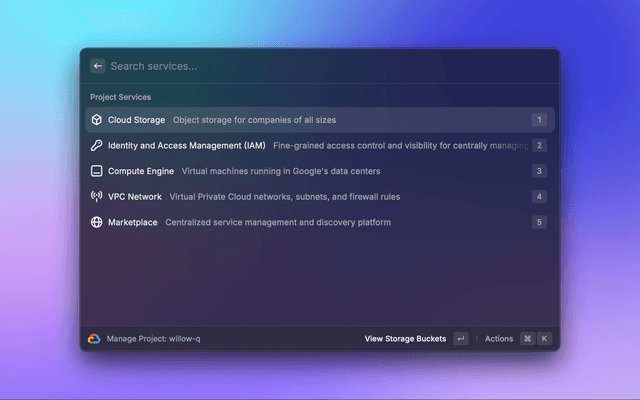Open the Marketplace service entry
This screenshot has height=400, width=640.
pyautogui.click(x=132, y=222)
